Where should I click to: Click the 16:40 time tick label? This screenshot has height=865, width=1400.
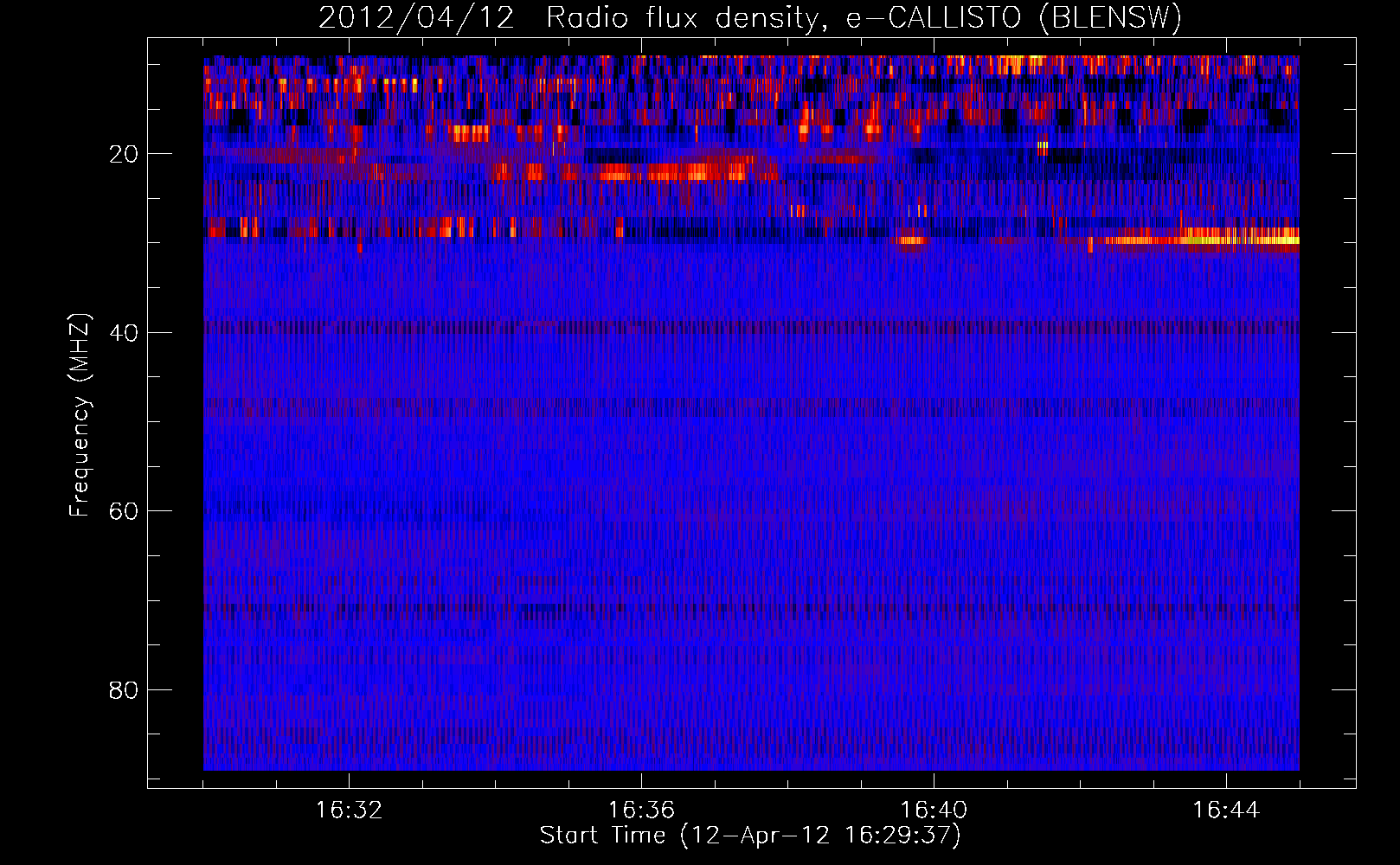click(934, 811)
